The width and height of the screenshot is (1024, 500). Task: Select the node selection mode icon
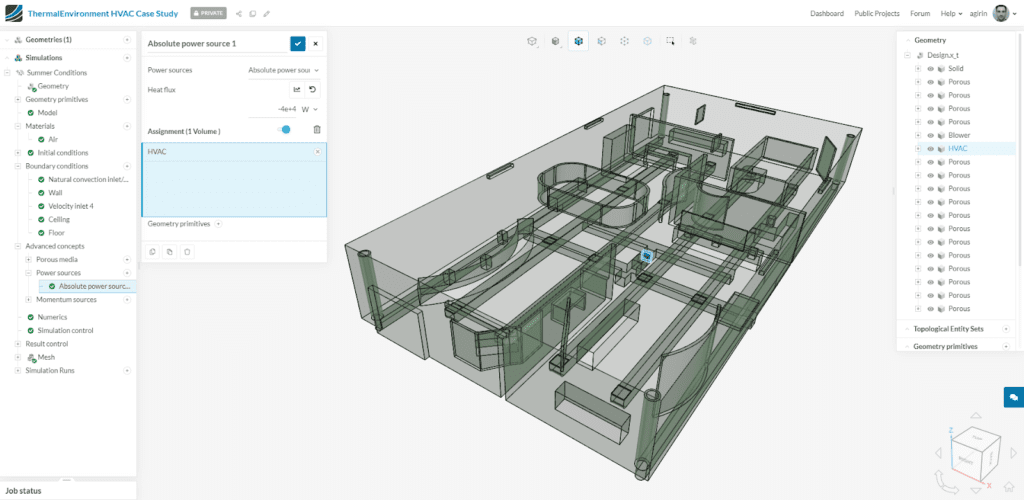click(624, 41)
